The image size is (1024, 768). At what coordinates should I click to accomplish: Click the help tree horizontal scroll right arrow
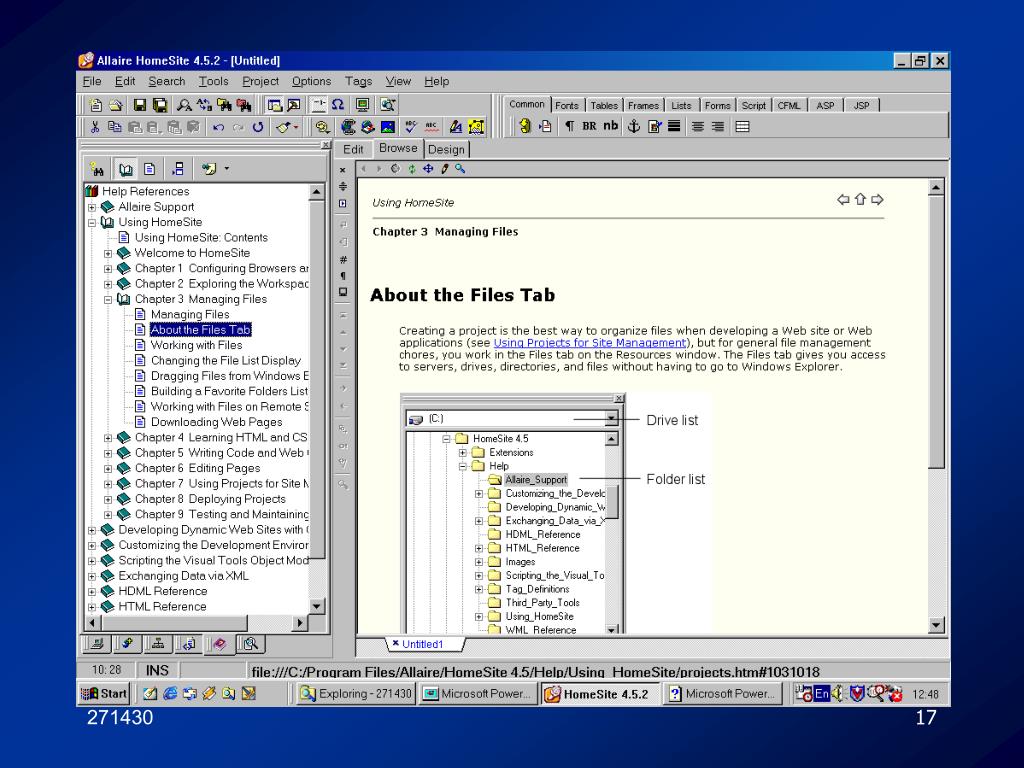300,623
